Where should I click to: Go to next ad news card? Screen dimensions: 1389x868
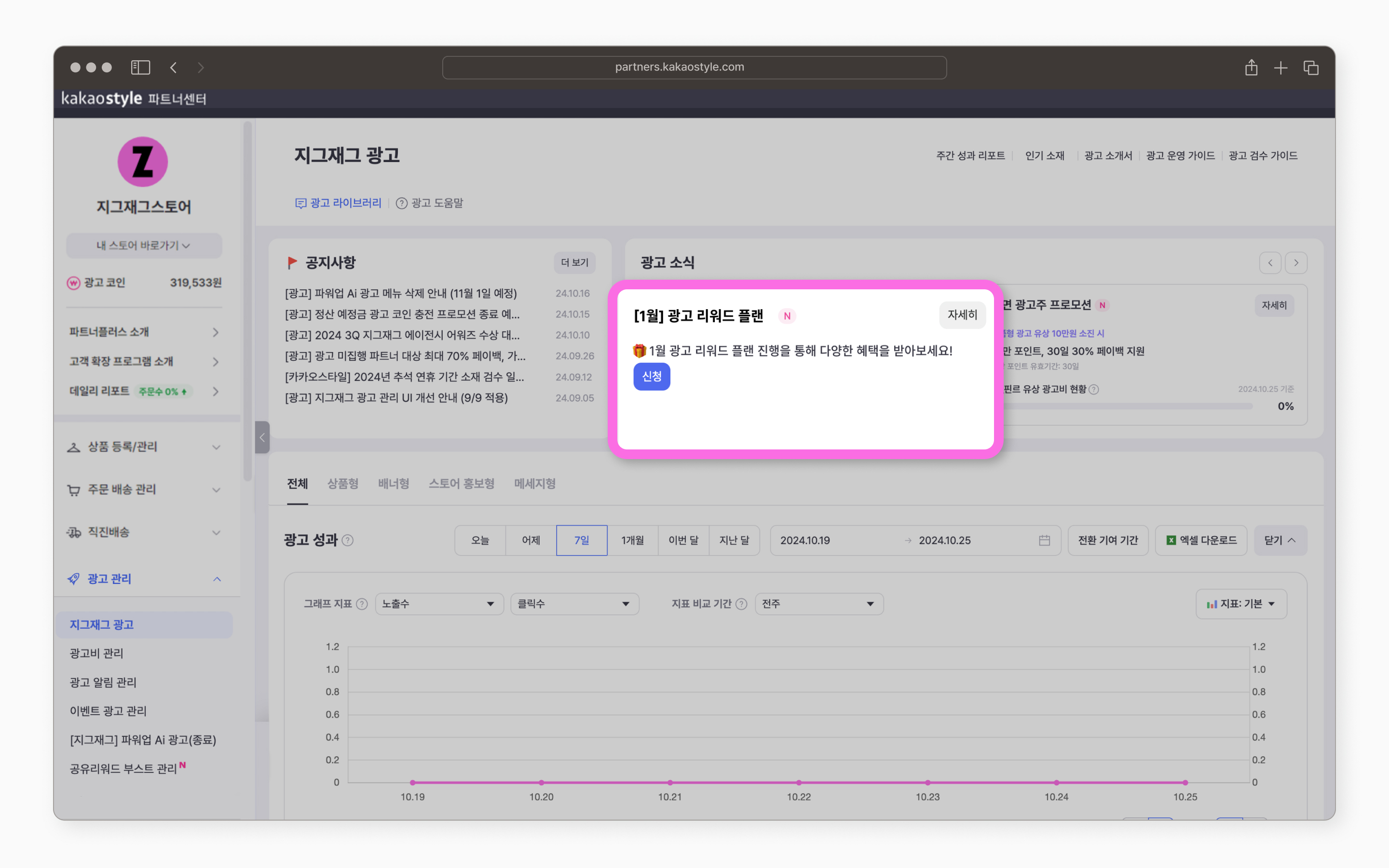coord(1296,263)
